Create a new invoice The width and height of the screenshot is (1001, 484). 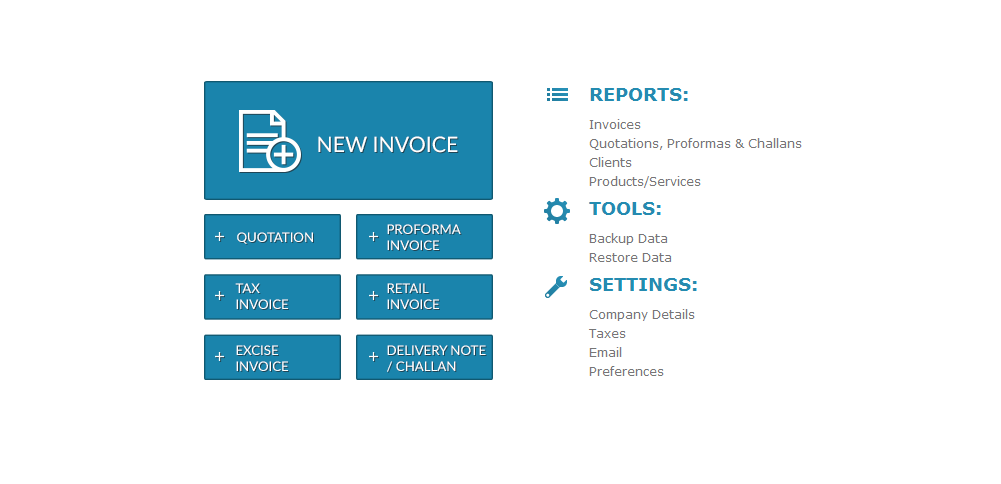348,140
